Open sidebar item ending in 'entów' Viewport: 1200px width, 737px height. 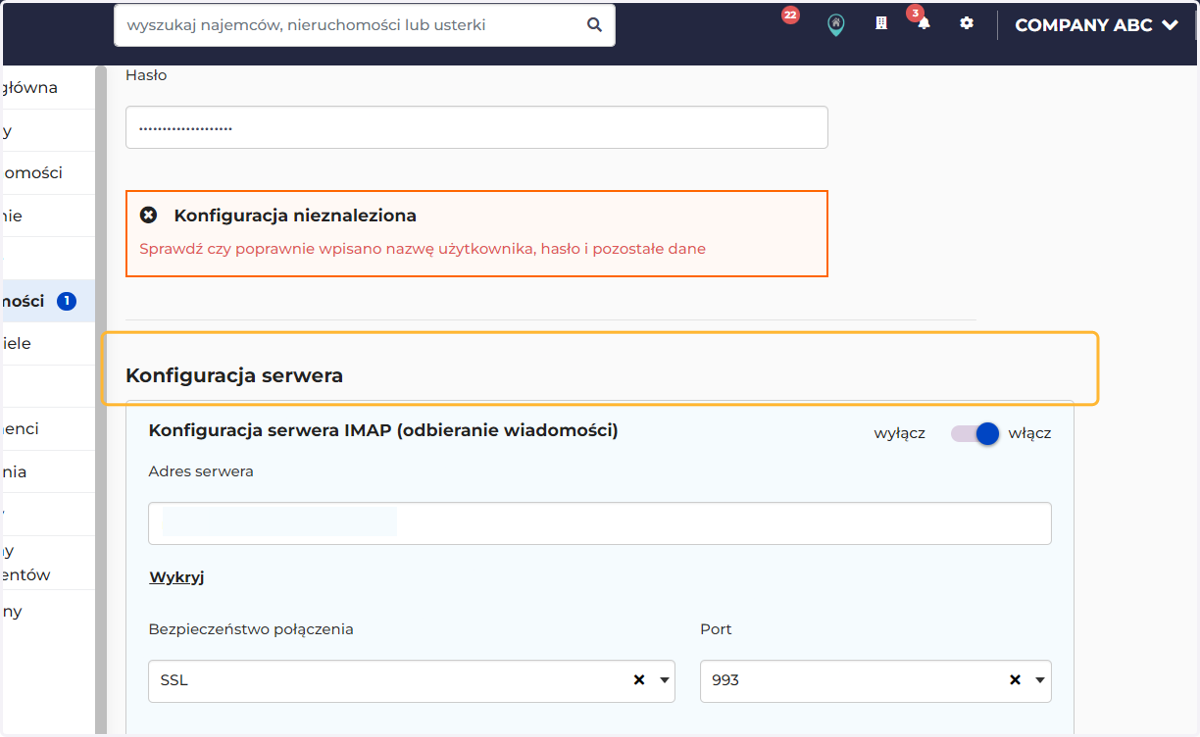(x=48, y=563)
